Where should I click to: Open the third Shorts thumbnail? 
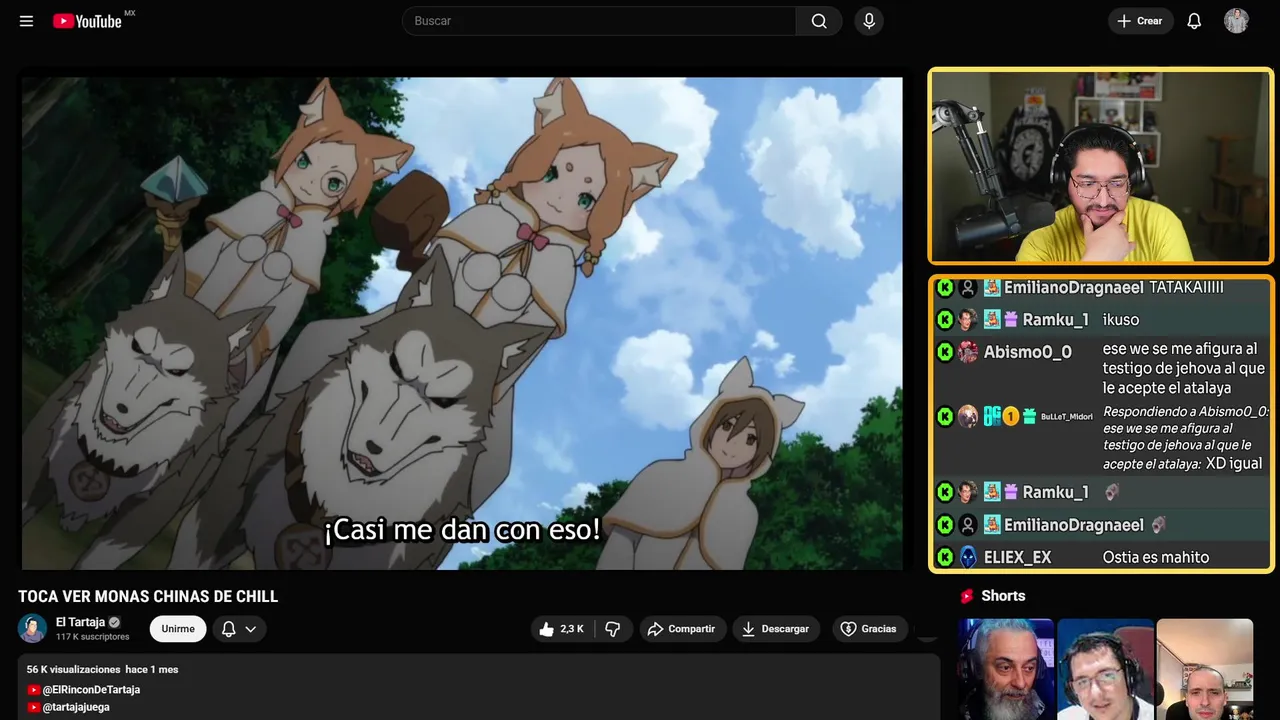(x=1204, y=669)
